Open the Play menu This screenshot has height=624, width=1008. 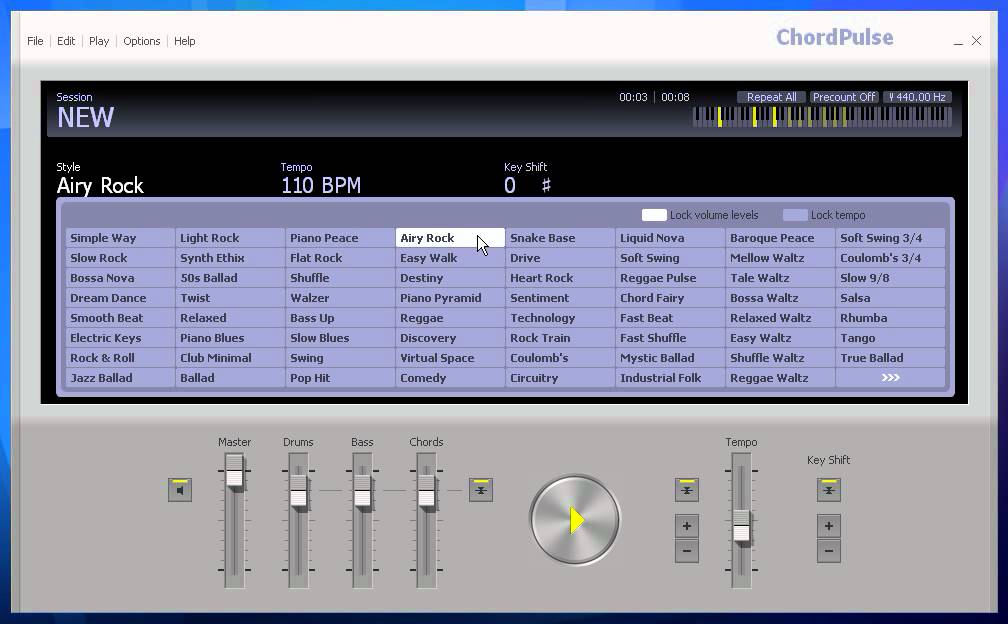click(x=99, y=41)
